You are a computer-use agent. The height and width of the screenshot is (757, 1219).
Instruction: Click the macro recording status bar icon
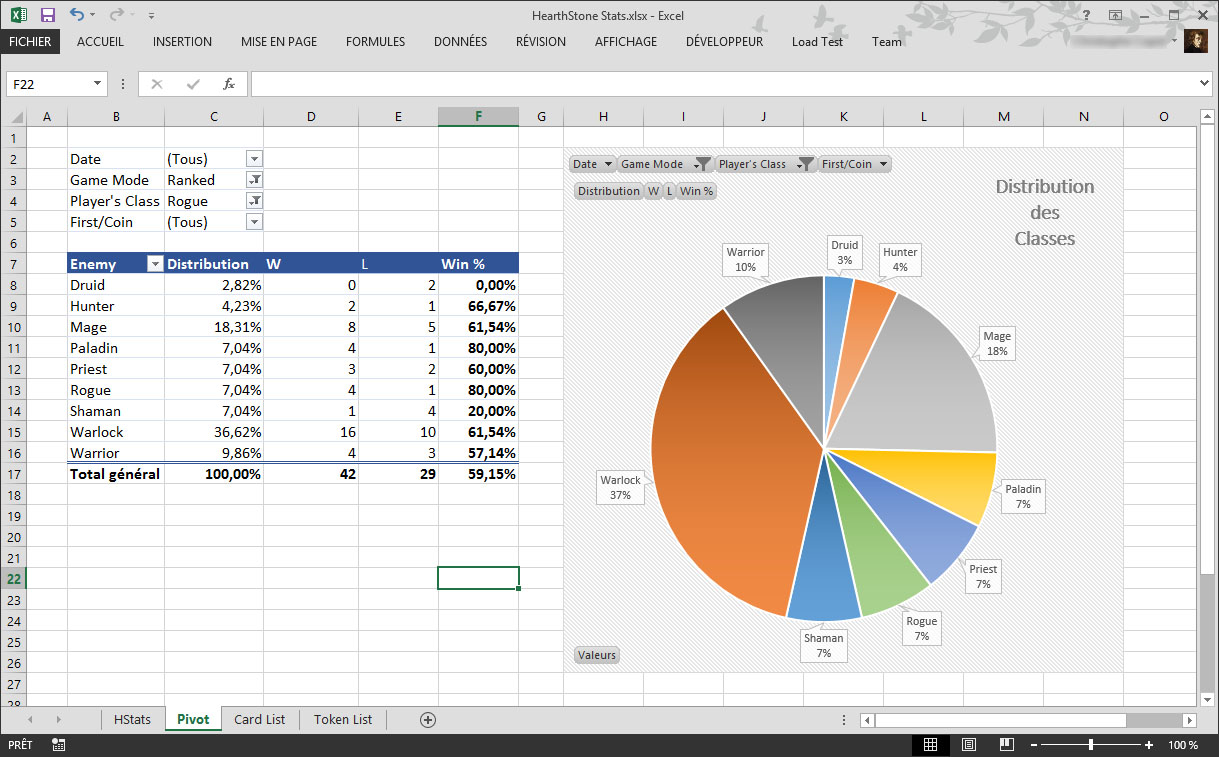click(58, 745)
